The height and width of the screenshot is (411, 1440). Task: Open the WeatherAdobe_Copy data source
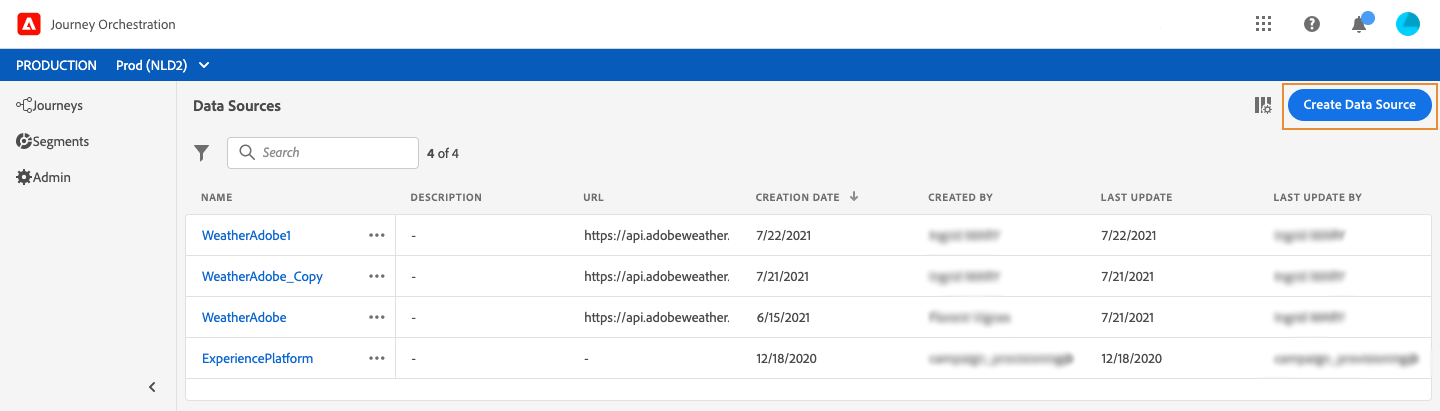pos(262,277)
